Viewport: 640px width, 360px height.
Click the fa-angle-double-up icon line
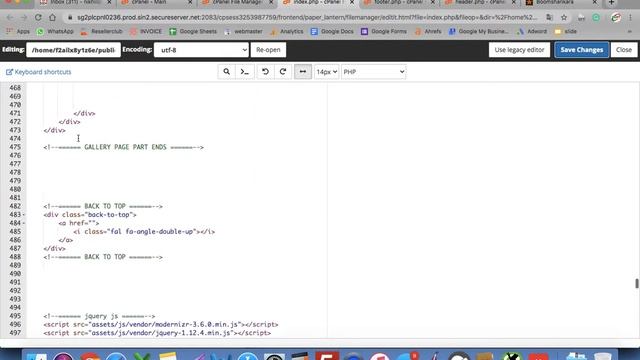144,232
